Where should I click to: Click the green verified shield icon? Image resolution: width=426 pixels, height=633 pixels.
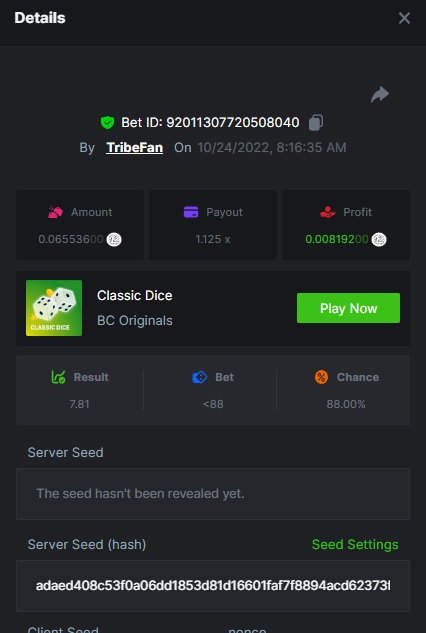107,122
